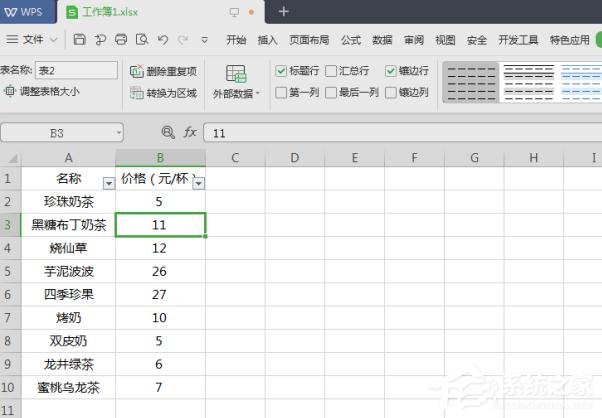602x418 pixels.
Task: Toggle the Header Row (标题行) checkbox
Action: (x=281, y=72)
